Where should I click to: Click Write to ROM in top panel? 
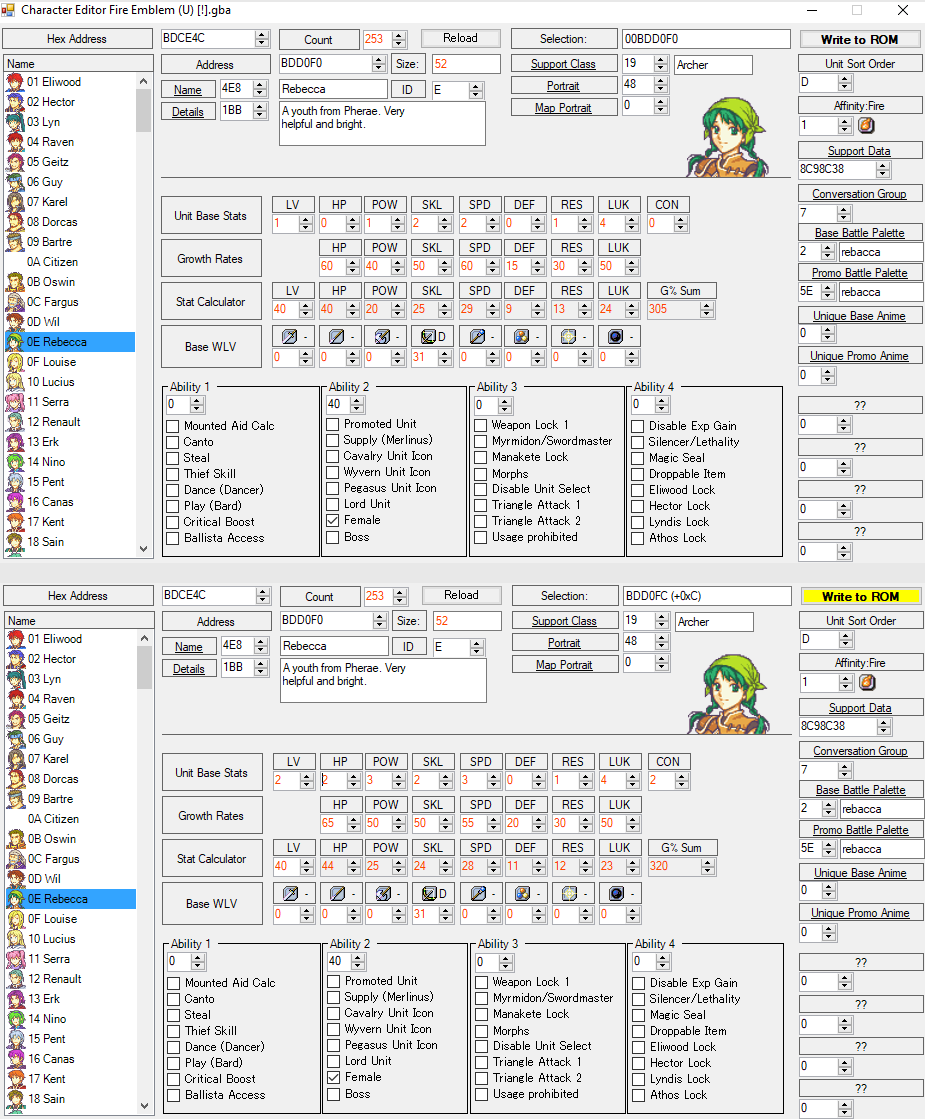[859, 40]
